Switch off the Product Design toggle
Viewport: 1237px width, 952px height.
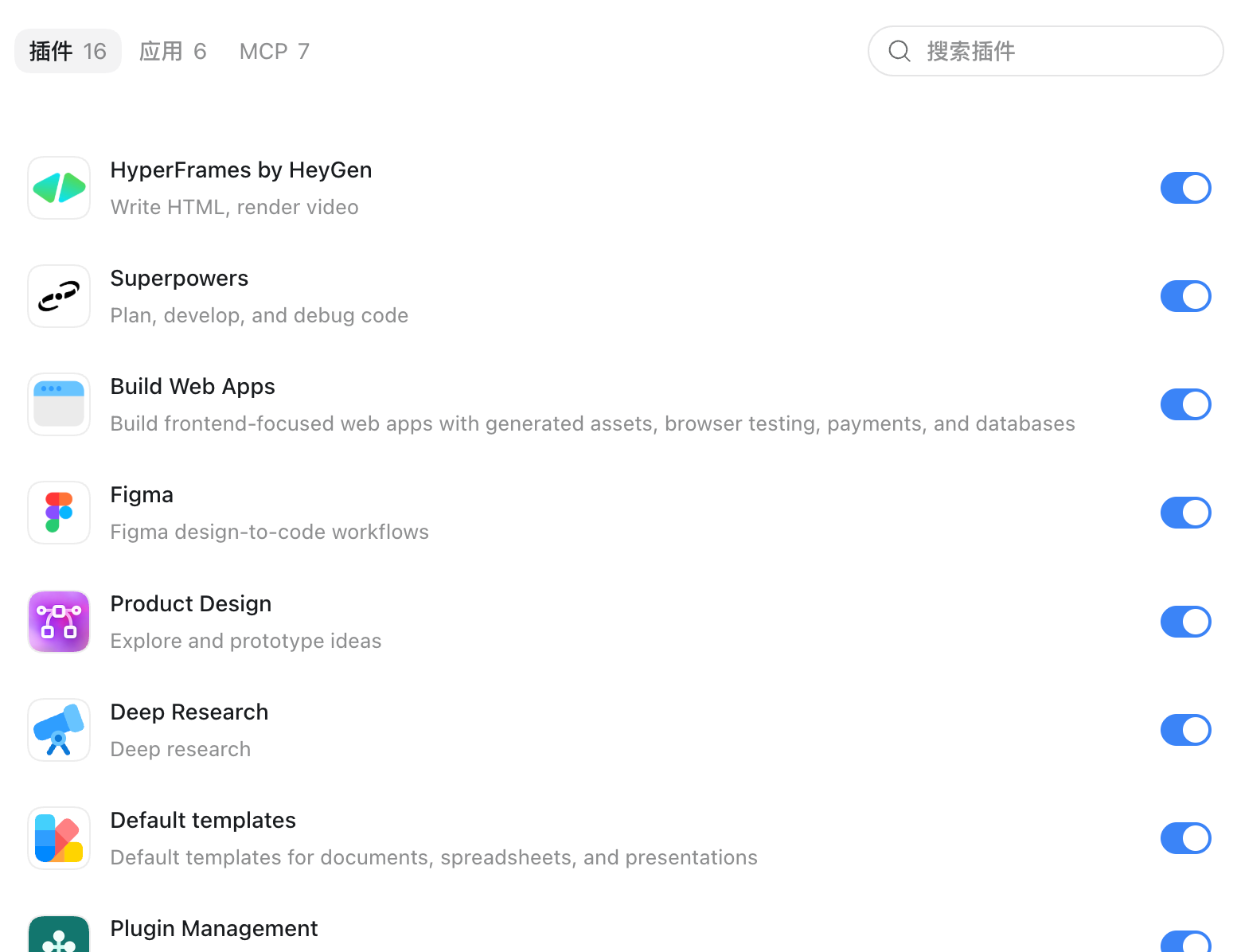1185,622
